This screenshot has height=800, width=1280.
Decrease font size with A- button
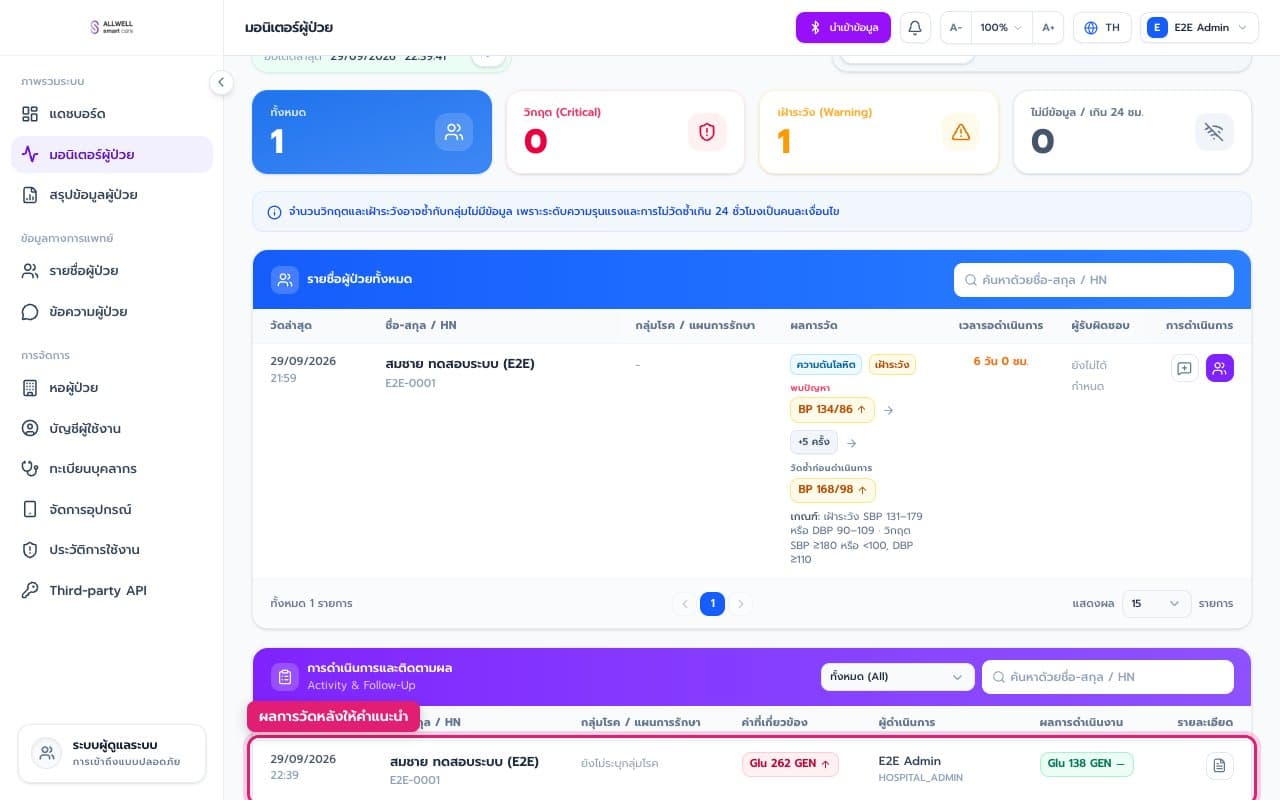tap(956, 28)
